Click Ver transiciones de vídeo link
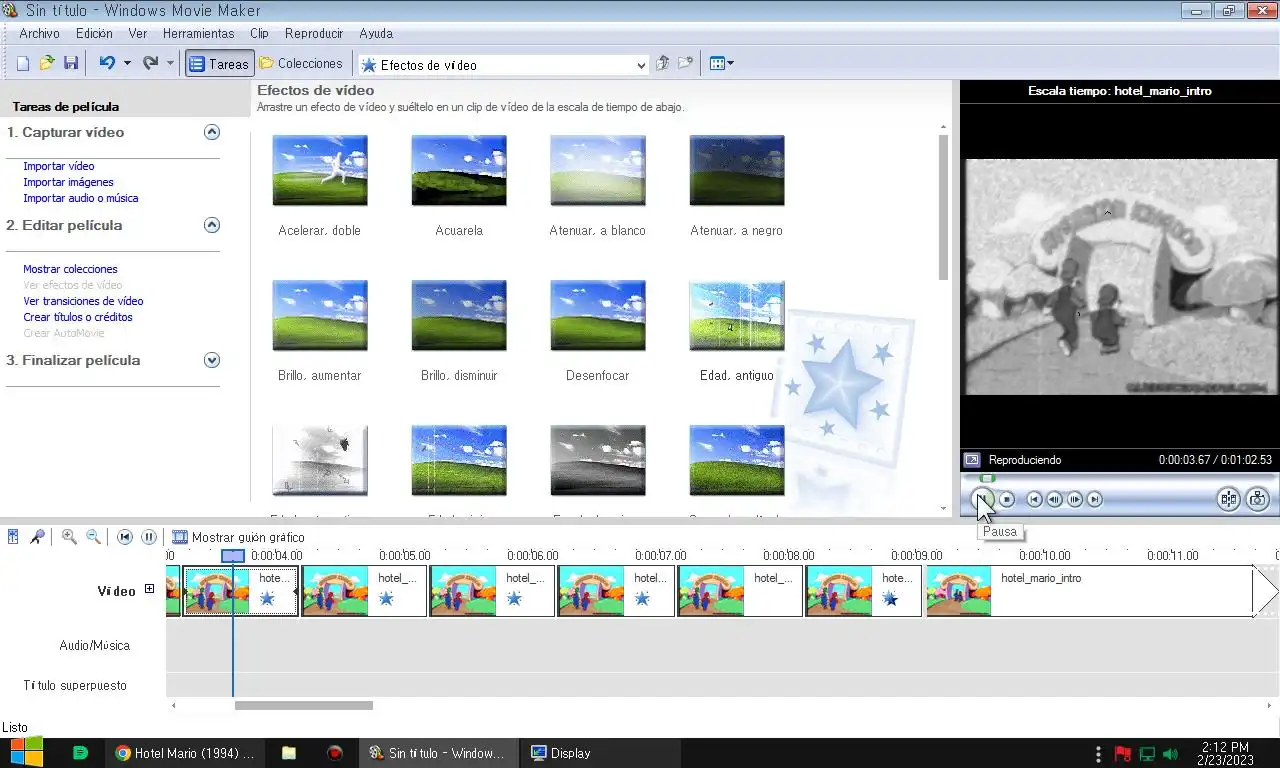This screenshot has width=1280, height=768. coord(83,301)
